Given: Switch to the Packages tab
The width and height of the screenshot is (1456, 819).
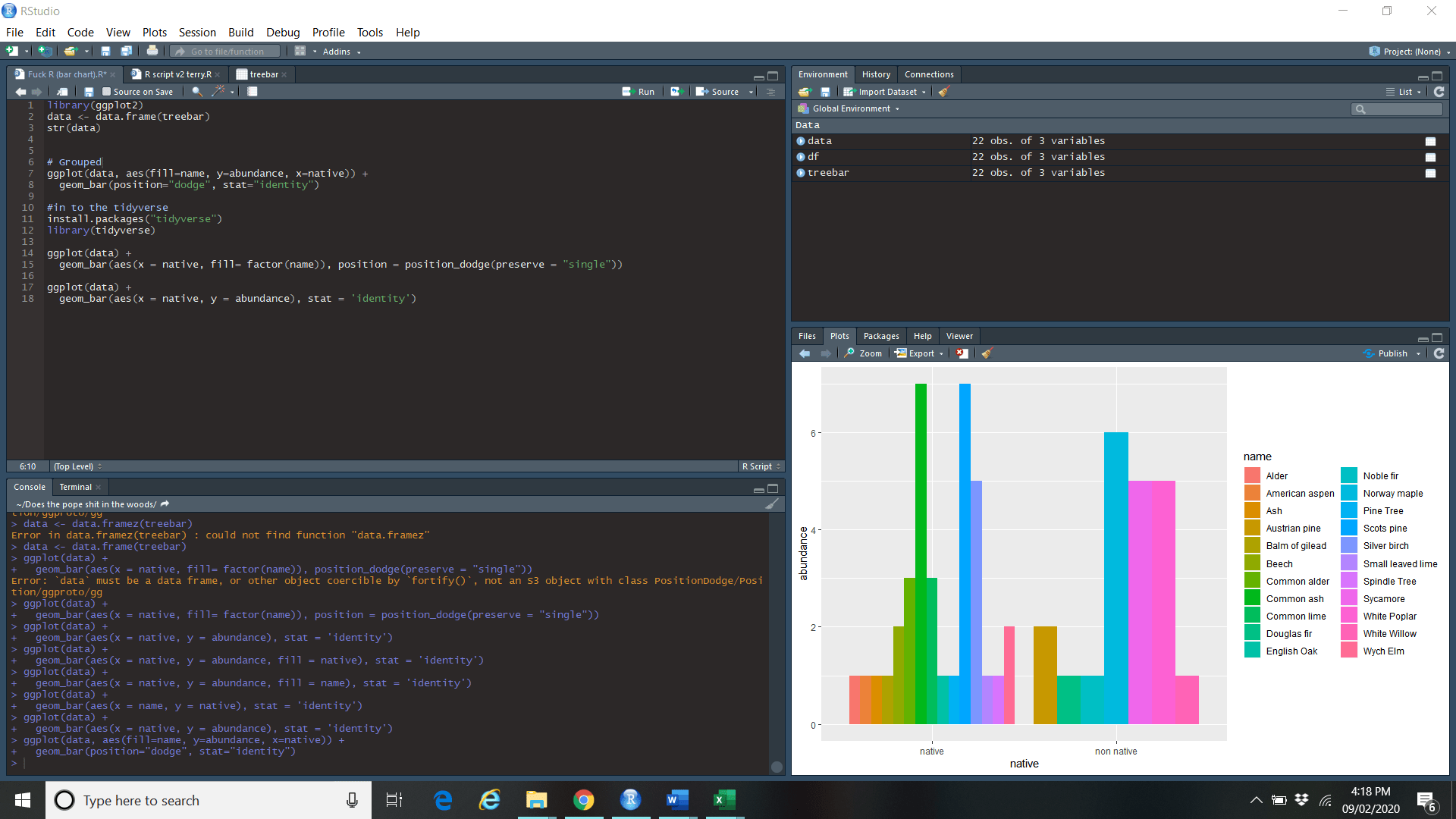Looking at the screenshot, I should (880, 336).
